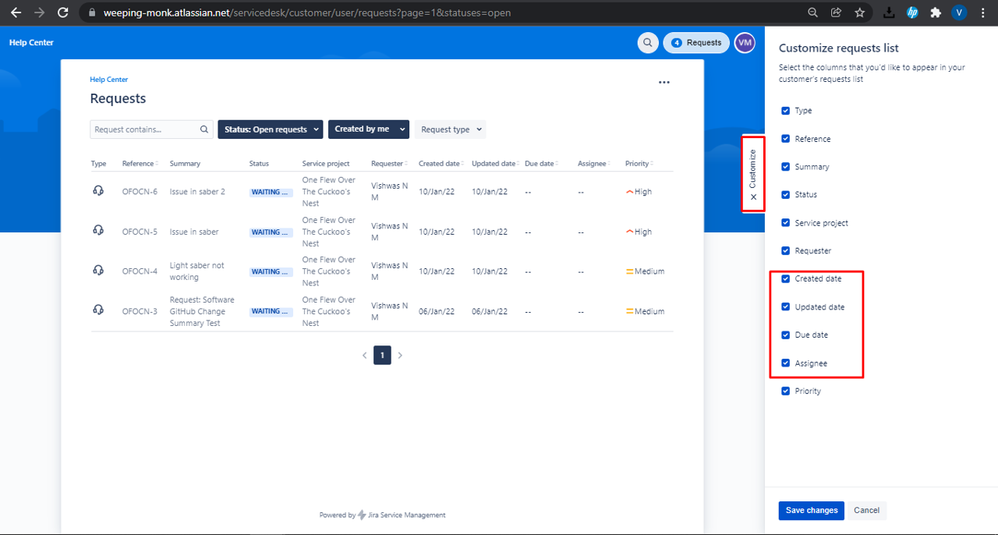The image size is (998, 535).
Task: Click the type icon for OFOCN-4
Action: point(98,270)
